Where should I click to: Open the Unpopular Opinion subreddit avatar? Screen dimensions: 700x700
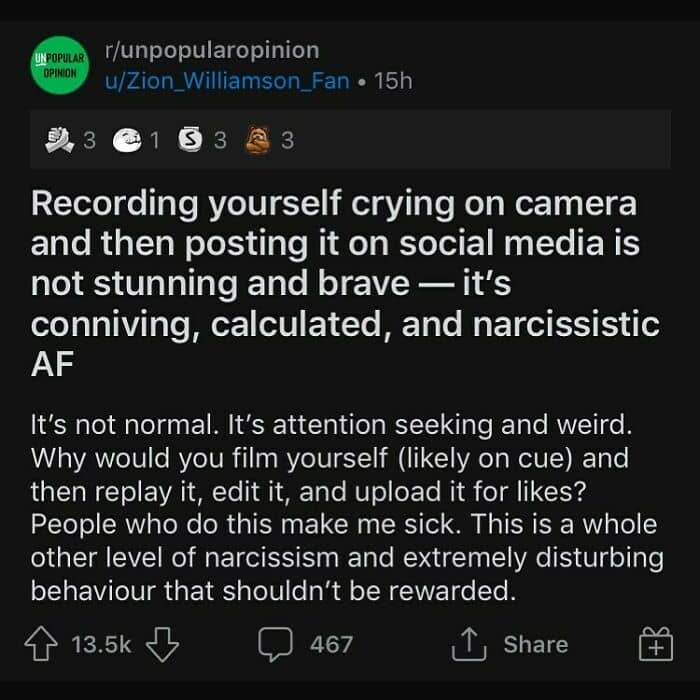coord(59,66)
